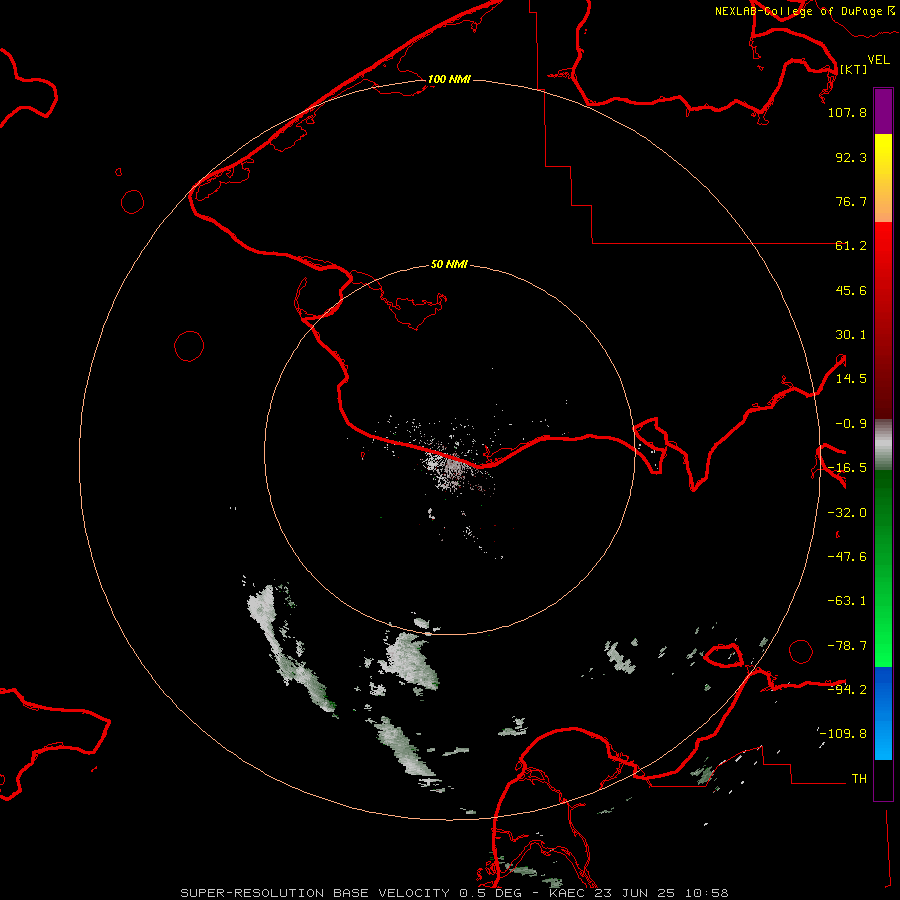Screen dimensions: 900x900
Task: Select the 107.8 scale value
Action: (847, 112)
